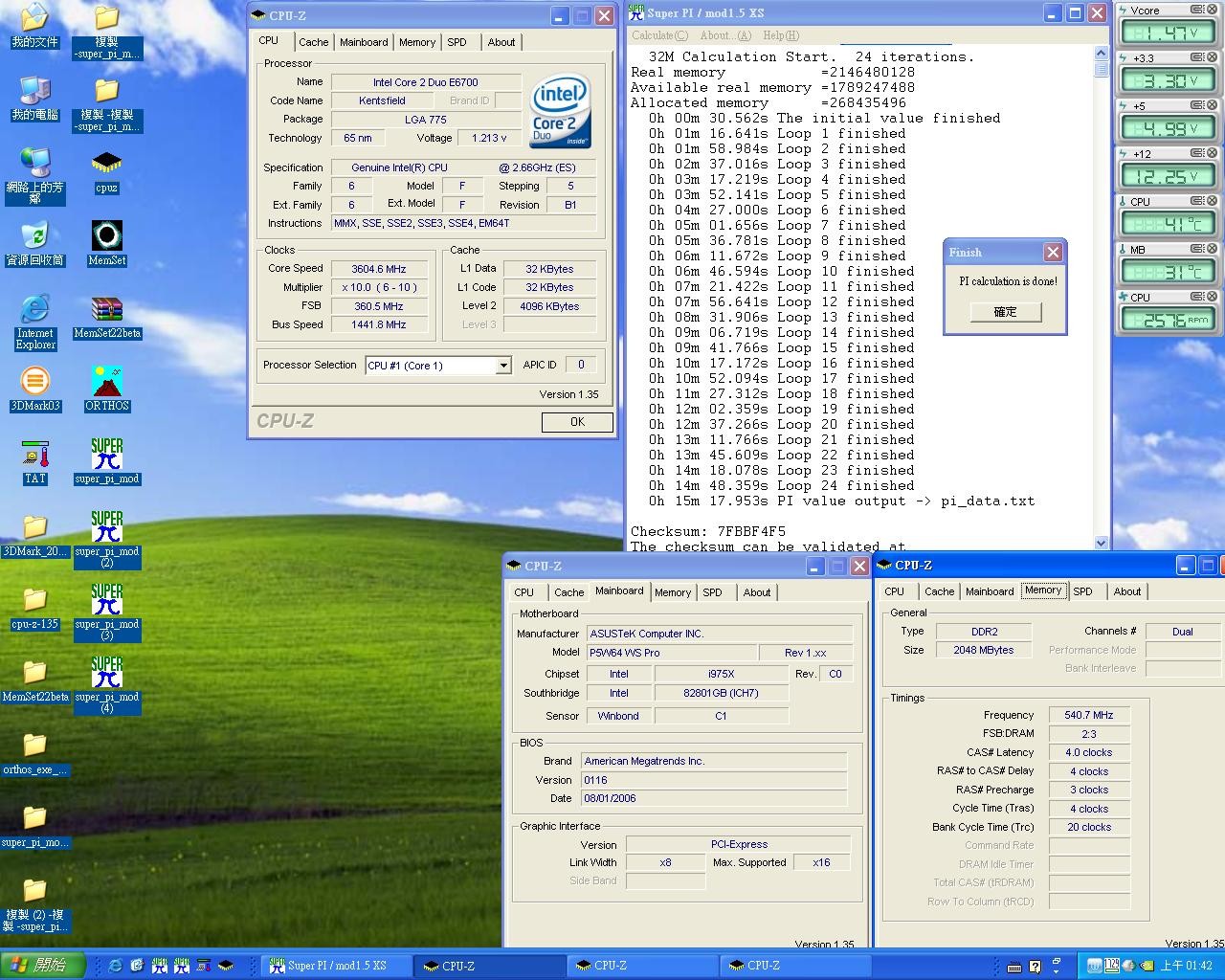Select the super_pi_mod (3) desktop icon

pos(106,613)
